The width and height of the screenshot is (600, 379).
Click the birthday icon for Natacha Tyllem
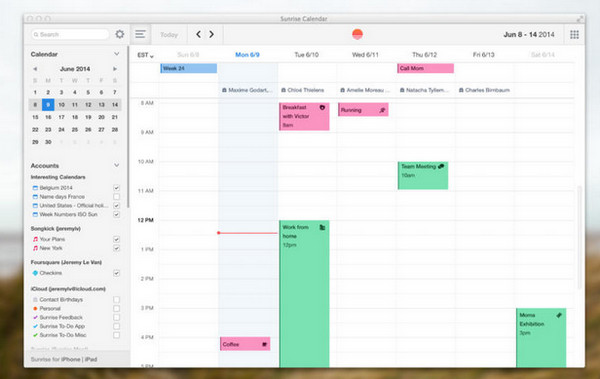point(402,90)
